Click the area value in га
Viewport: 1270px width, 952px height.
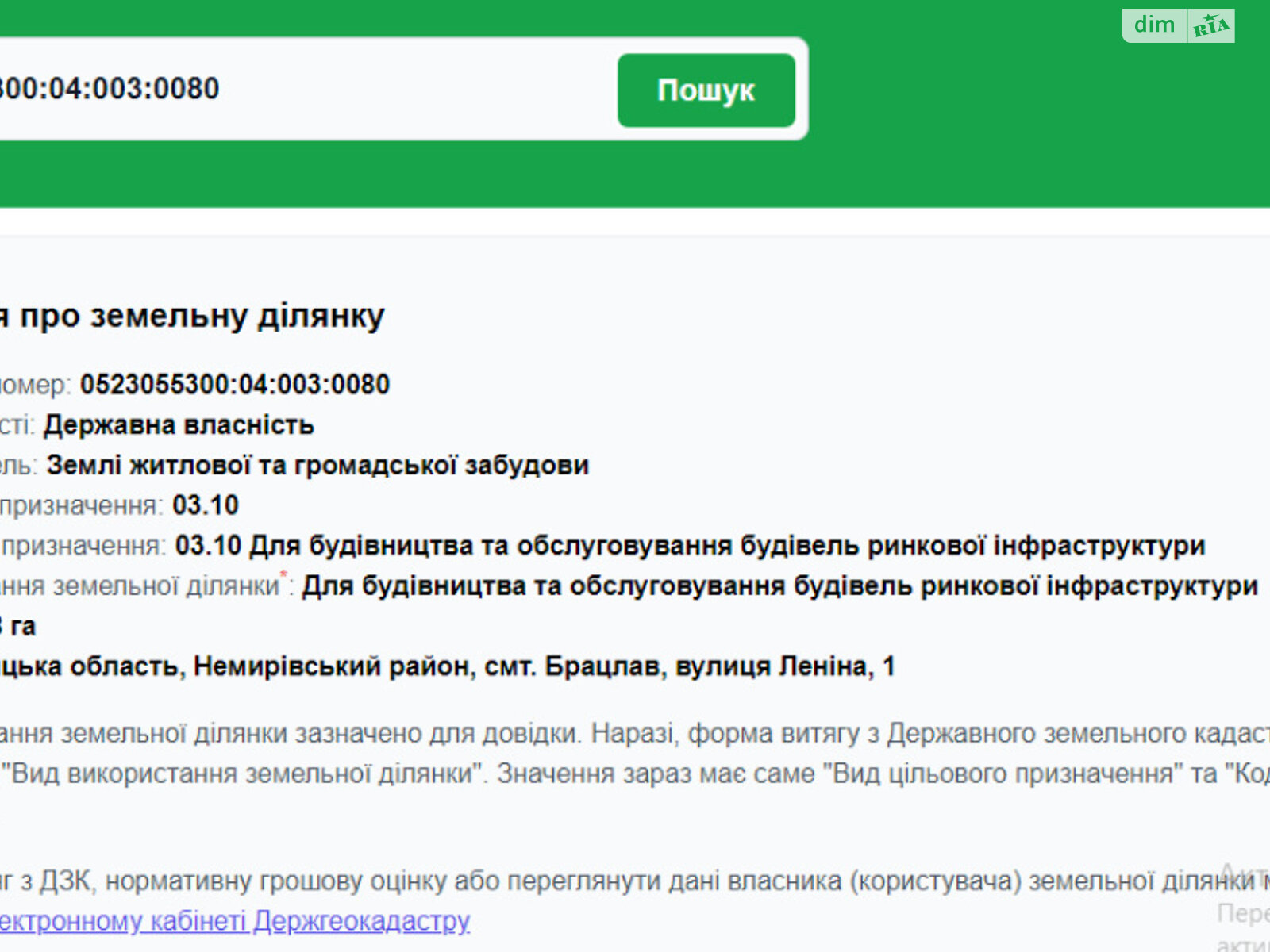pyautogui.click(x=17, y=627)
